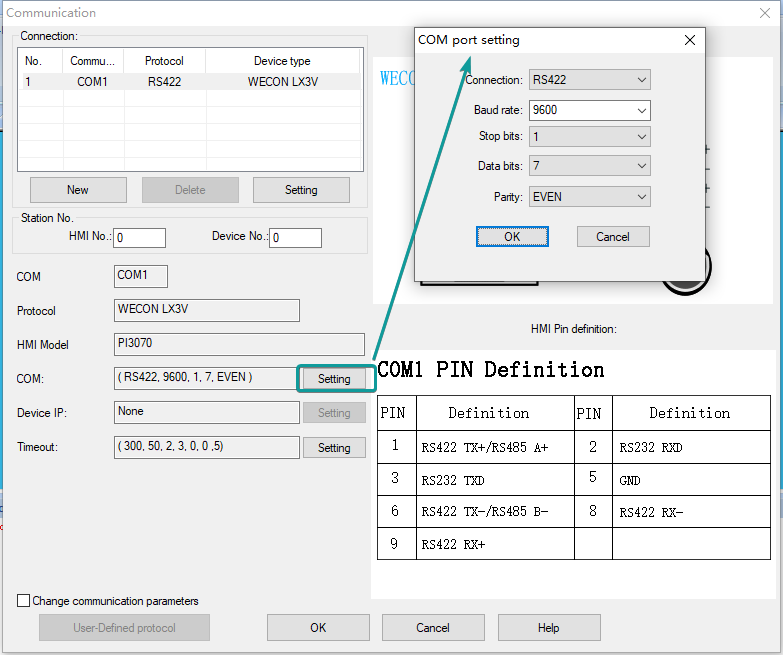Viewport: 783px width, 655px height.
Task: Click the HMI No. input field
Action: (x=139, y=238)
